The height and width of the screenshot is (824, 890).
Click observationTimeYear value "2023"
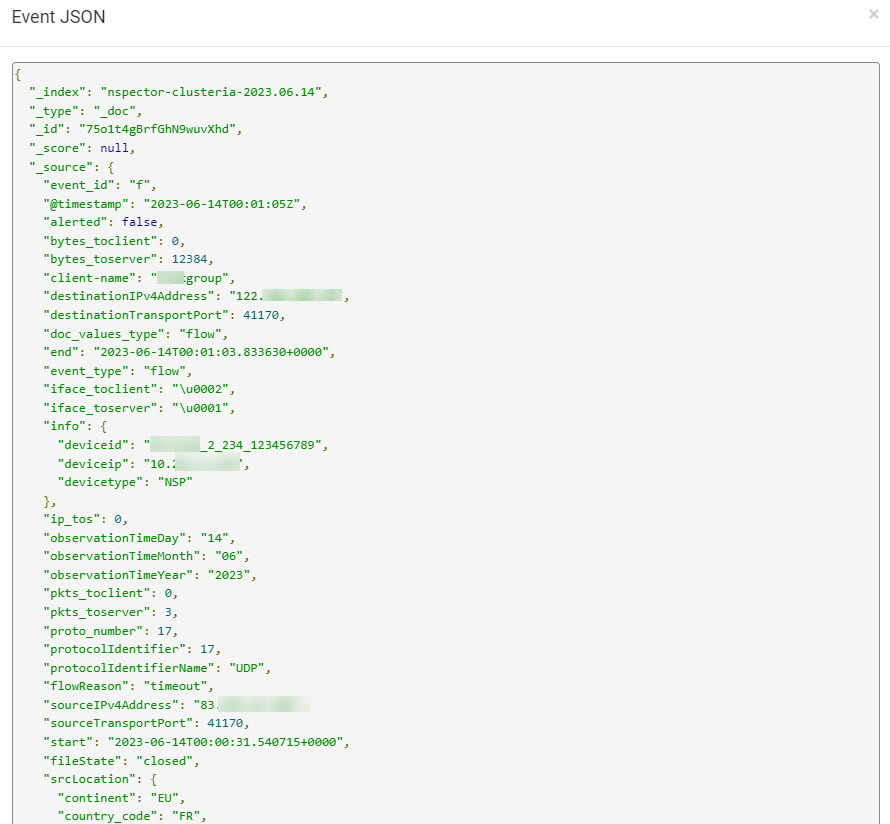click(x=228, y=575)
